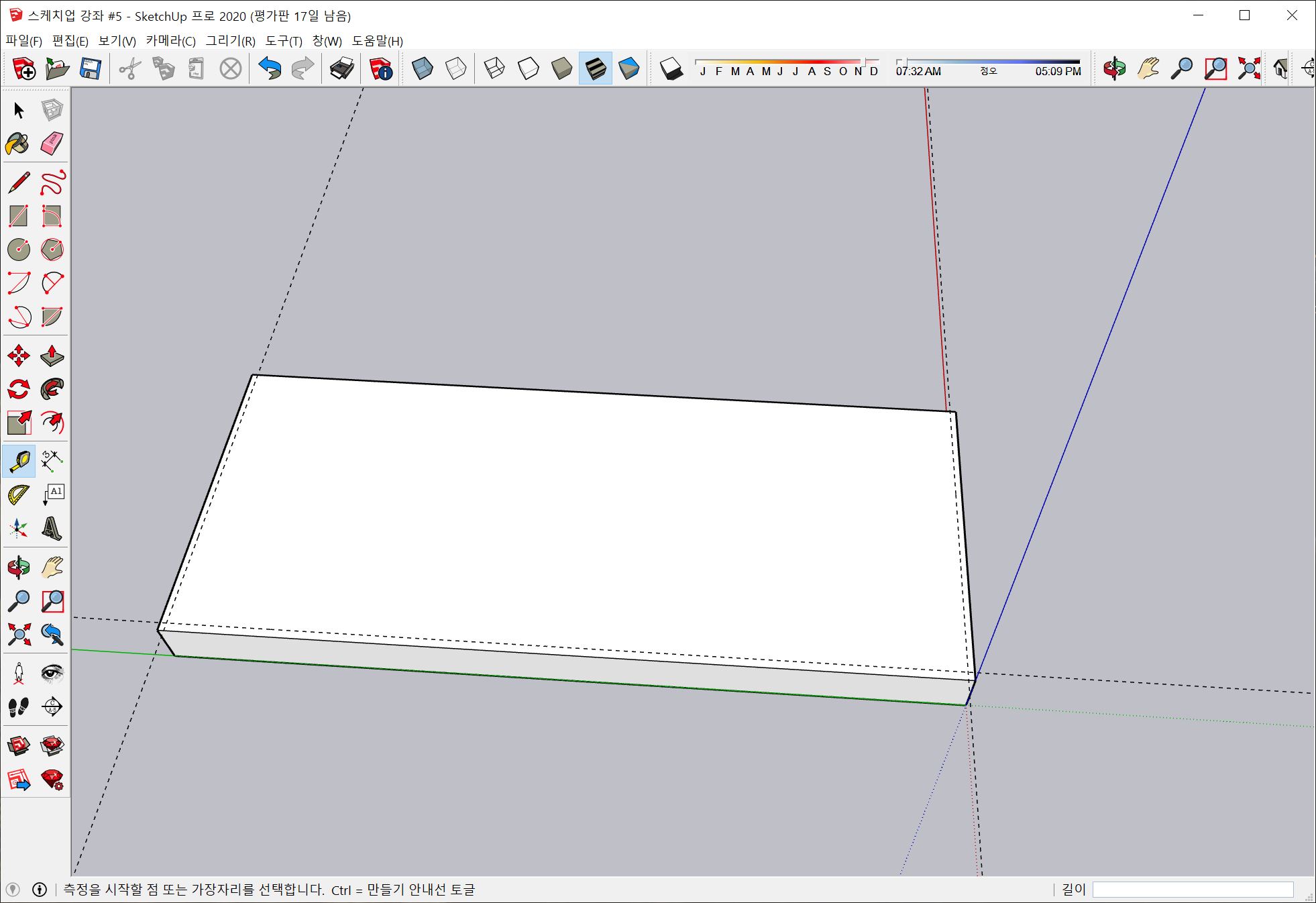Click the Undo arrow button
The height and width of the screenshot is (903, 1316).
270,68
